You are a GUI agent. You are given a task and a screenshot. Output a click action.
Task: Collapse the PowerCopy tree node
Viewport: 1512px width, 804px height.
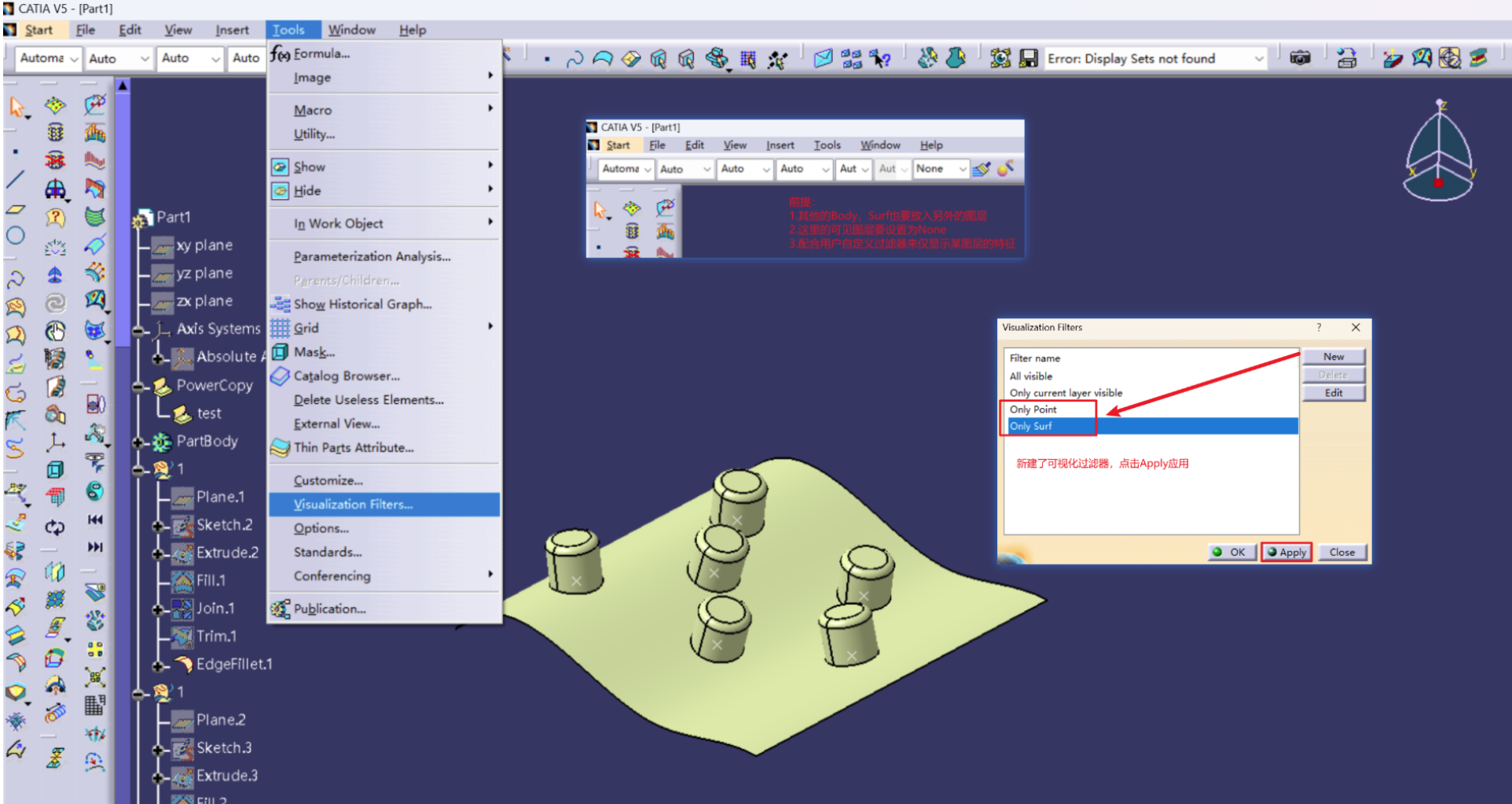tap(138, 387)
